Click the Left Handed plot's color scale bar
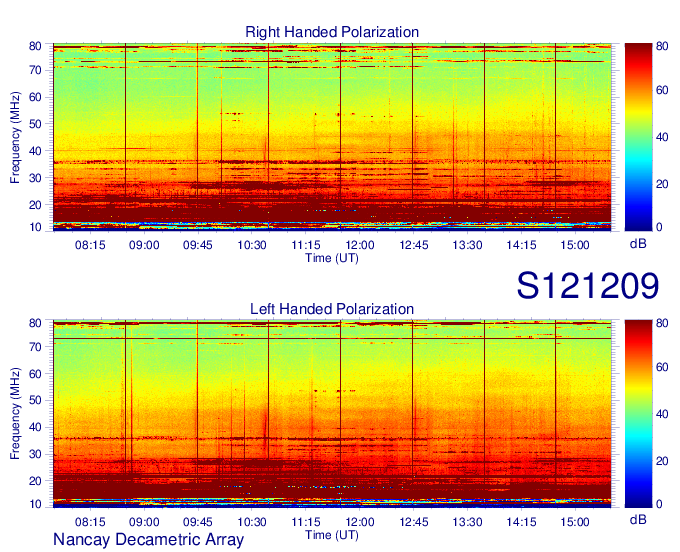The width and height of the screenshot is (680, 552). [638, 414]
